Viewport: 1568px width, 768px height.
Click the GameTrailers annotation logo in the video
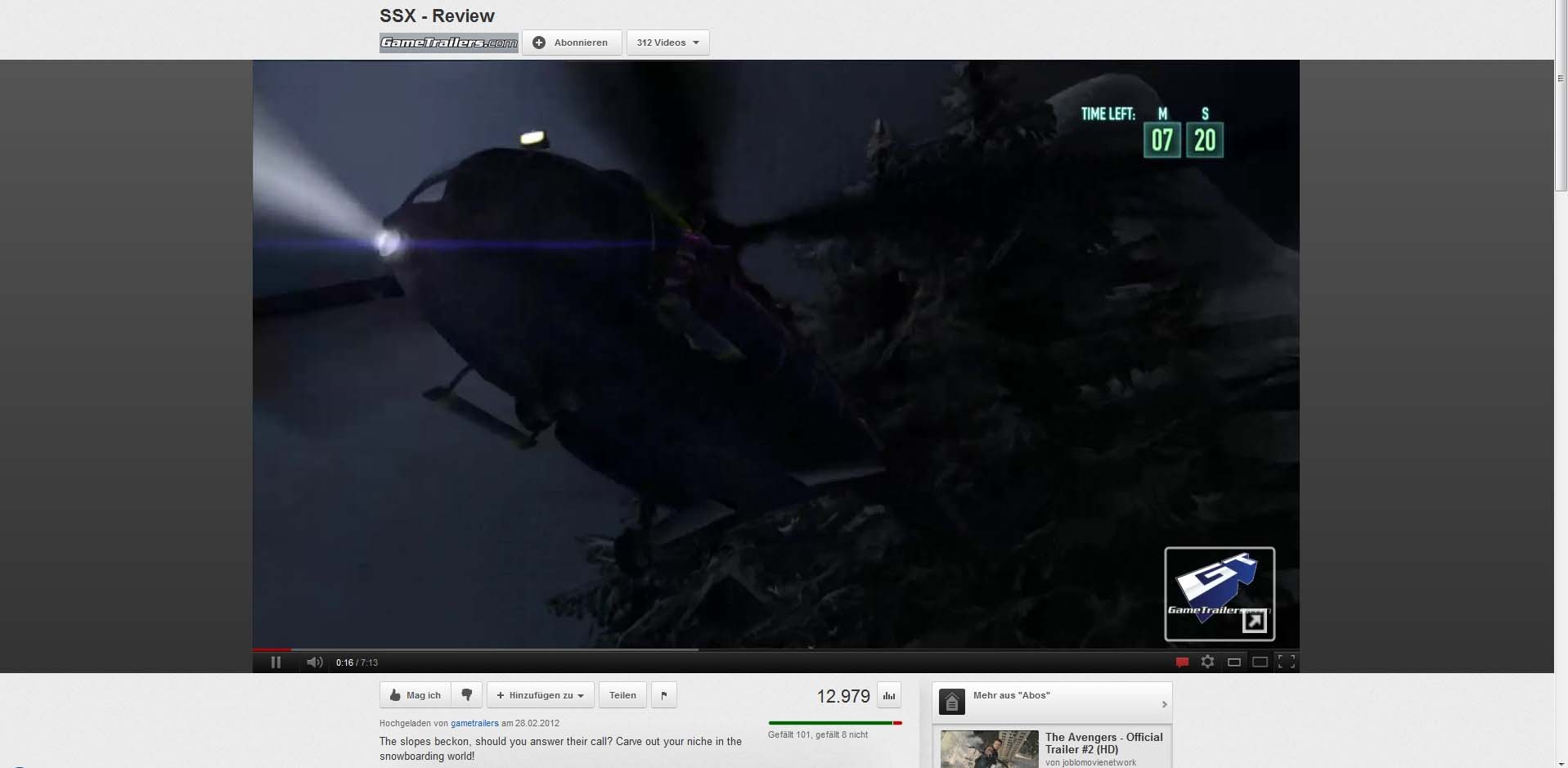[1220, 594]
